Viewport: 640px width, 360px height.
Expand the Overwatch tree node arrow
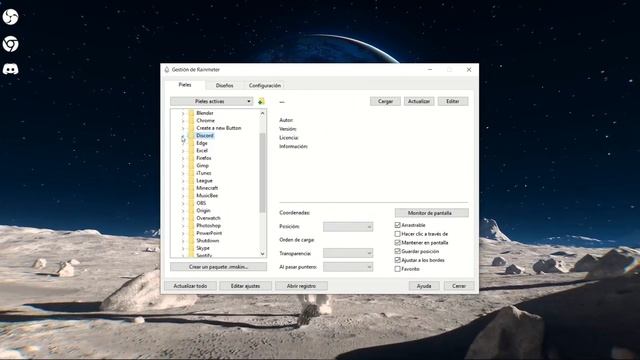click(183, 218)
